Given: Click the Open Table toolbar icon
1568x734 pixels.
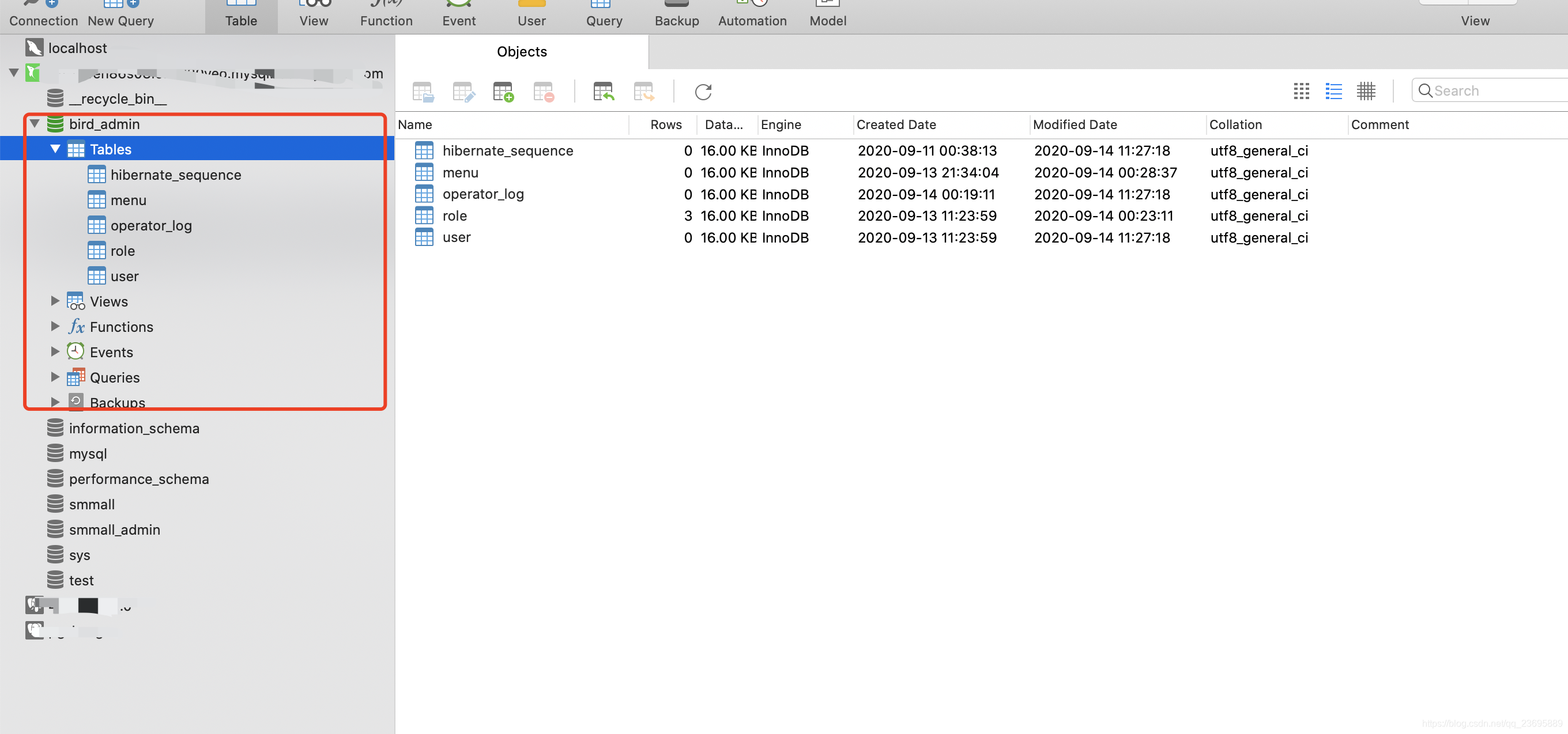Looking at the screenshot, I should tap(423, 92).
